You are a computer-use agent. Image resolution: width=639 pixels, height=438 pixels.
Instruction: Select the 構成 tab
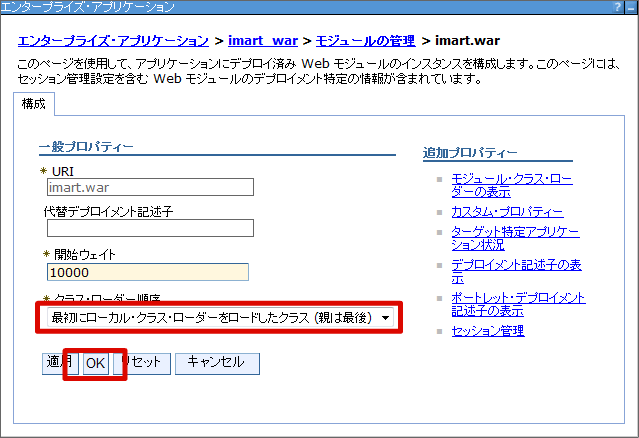(34, 104)
